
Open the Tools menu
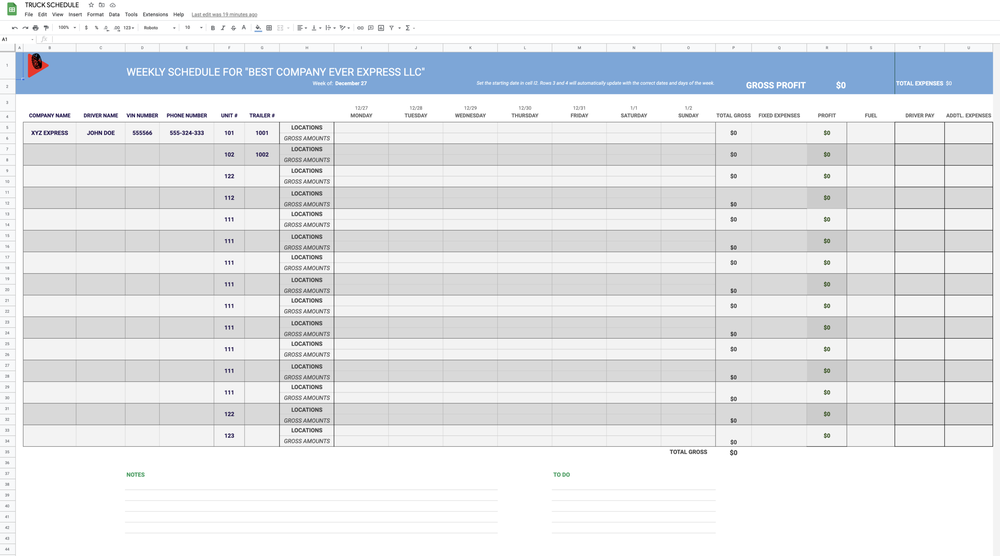pos(131,15)
